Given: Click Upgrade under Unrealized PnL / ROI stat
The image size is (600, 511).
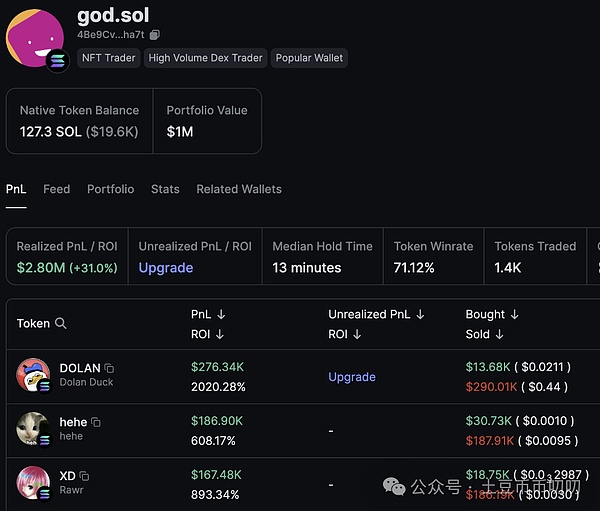Looking at the screenshot, I should [166, 268].
